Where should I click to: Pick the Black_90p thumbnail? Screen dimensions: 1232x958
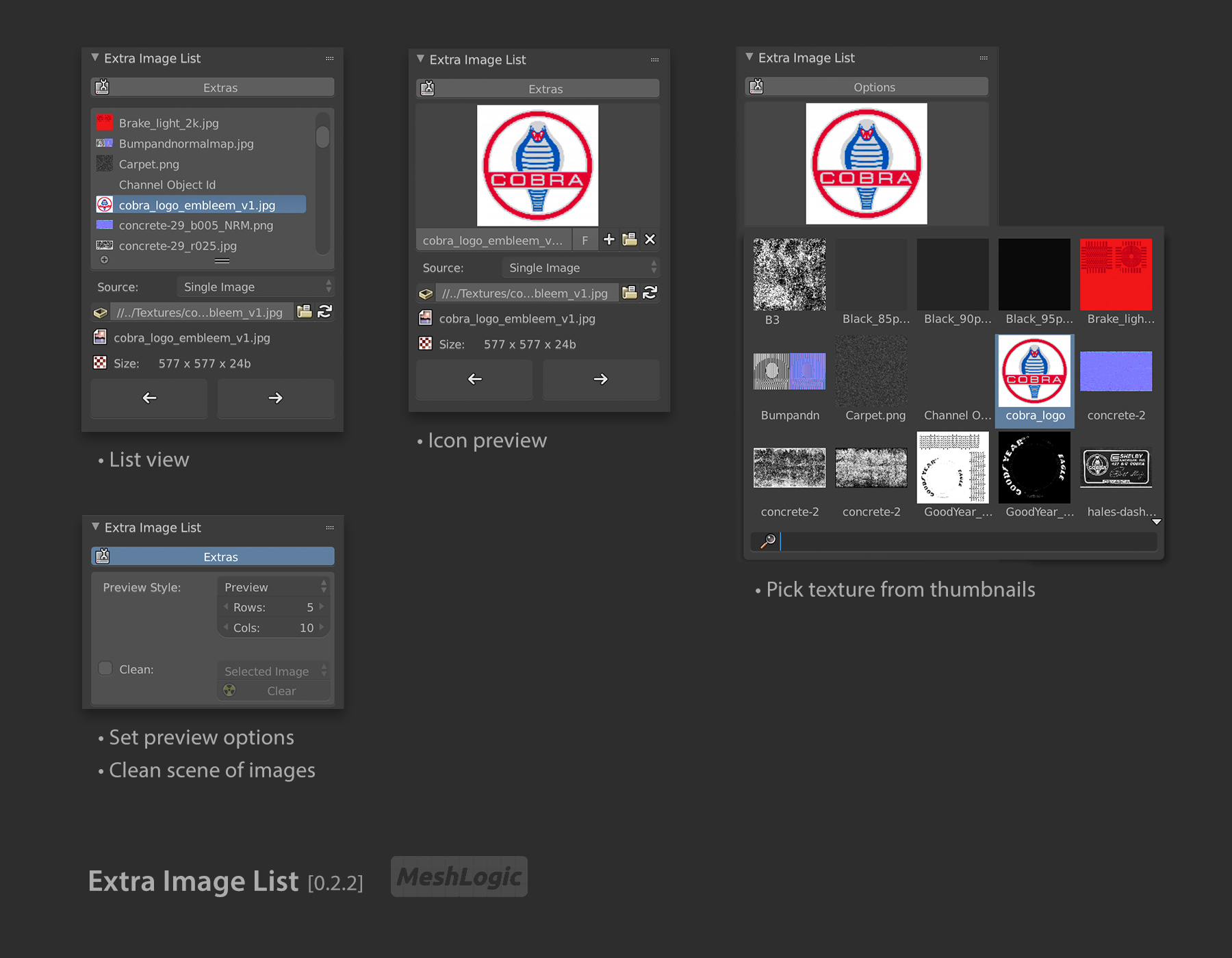(x=953, y=282)
